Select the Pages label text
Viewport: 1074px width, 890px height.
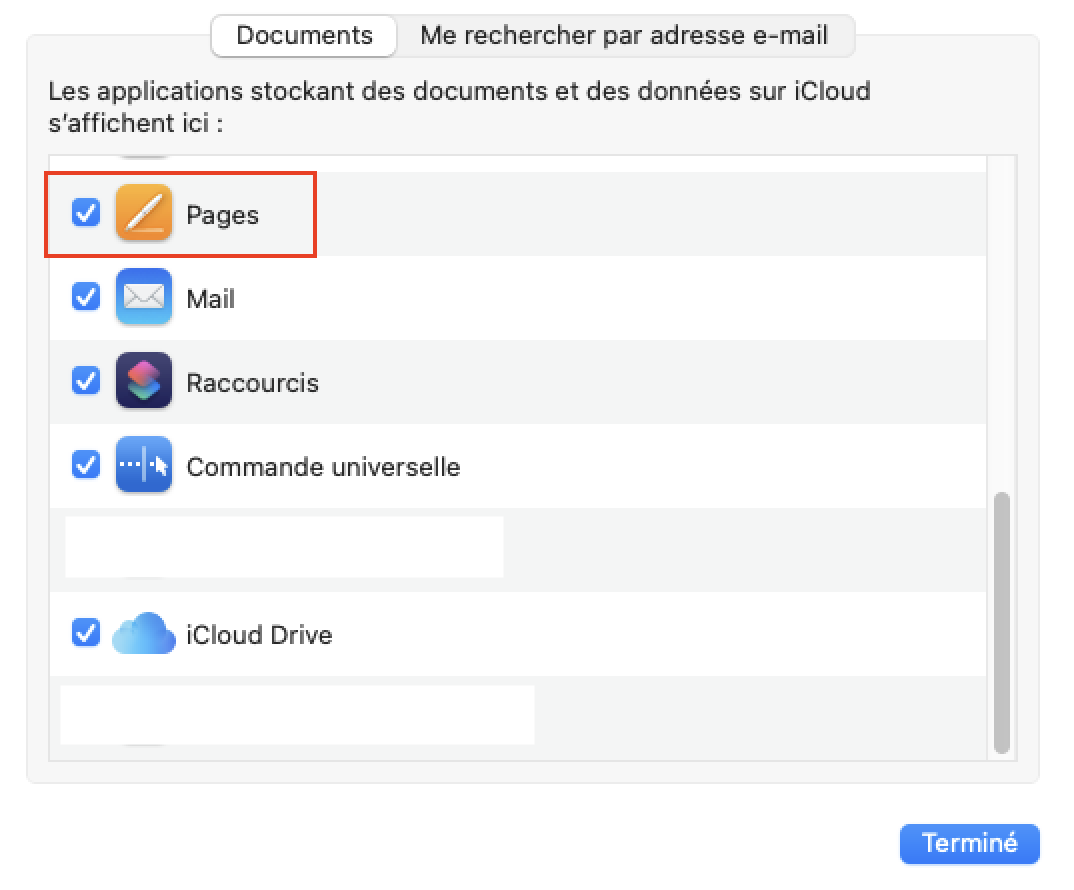pyautogui.click(x=222, y=215)
